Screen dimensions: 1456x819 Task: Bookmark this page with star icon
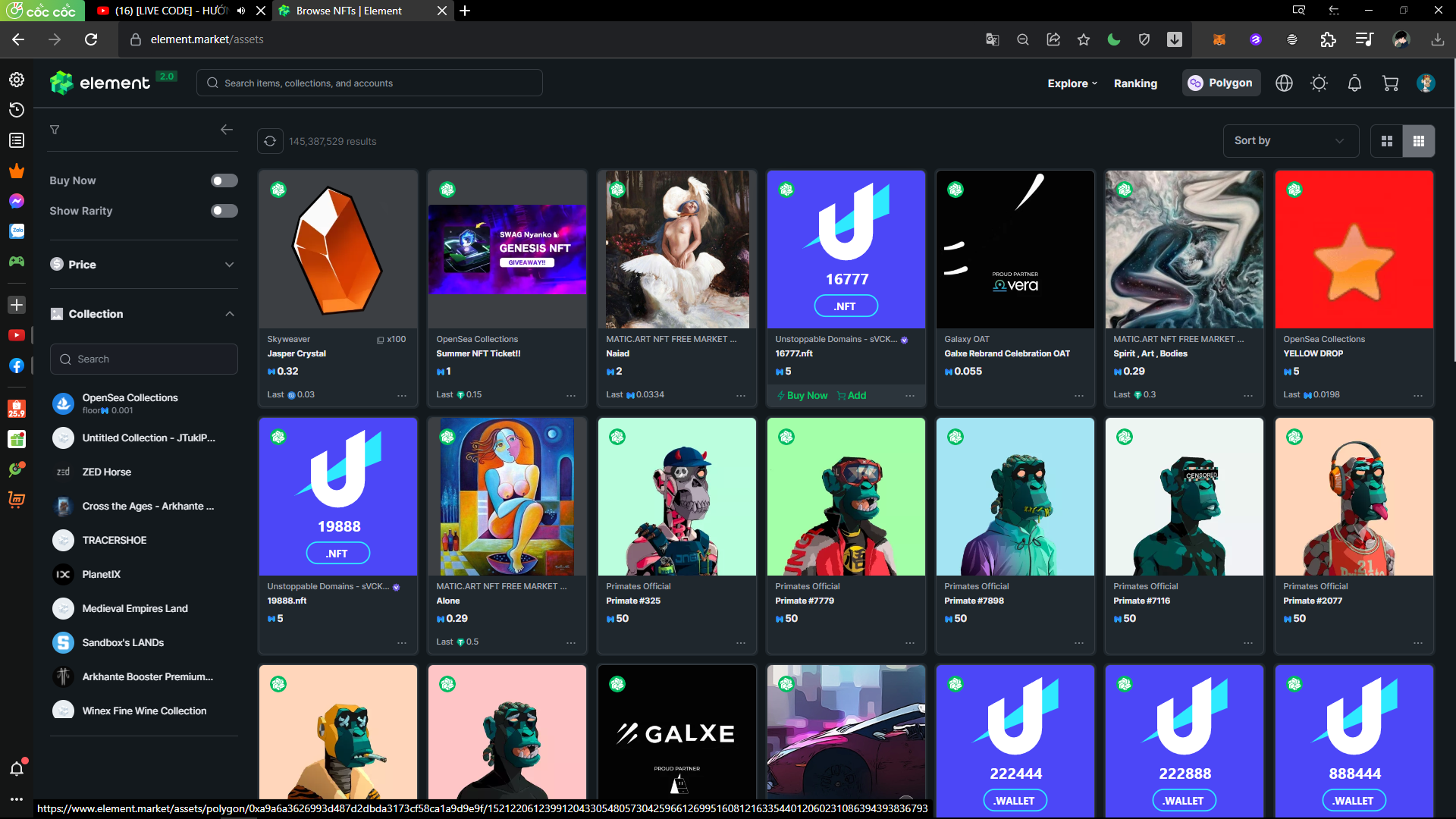tap(1084, 39)
